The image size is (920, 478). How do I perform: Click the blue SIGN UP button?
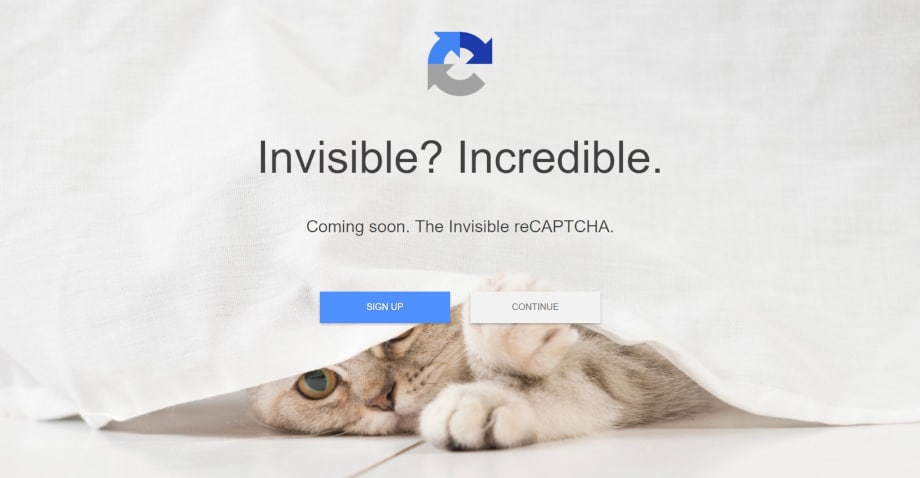pos(385,307)
